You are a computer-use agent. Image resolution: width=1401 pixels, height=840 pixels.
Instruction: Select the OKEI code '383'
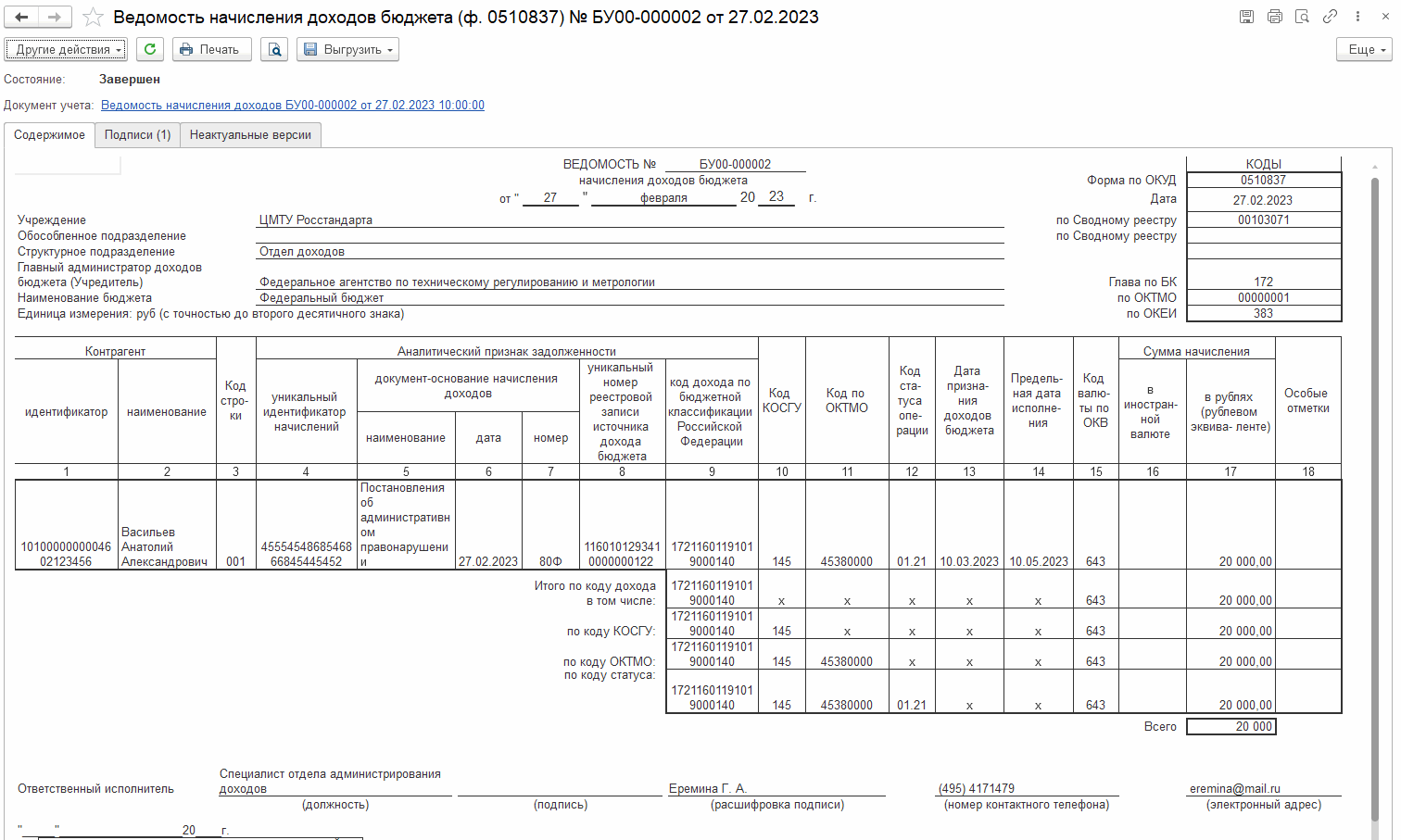1264,313
